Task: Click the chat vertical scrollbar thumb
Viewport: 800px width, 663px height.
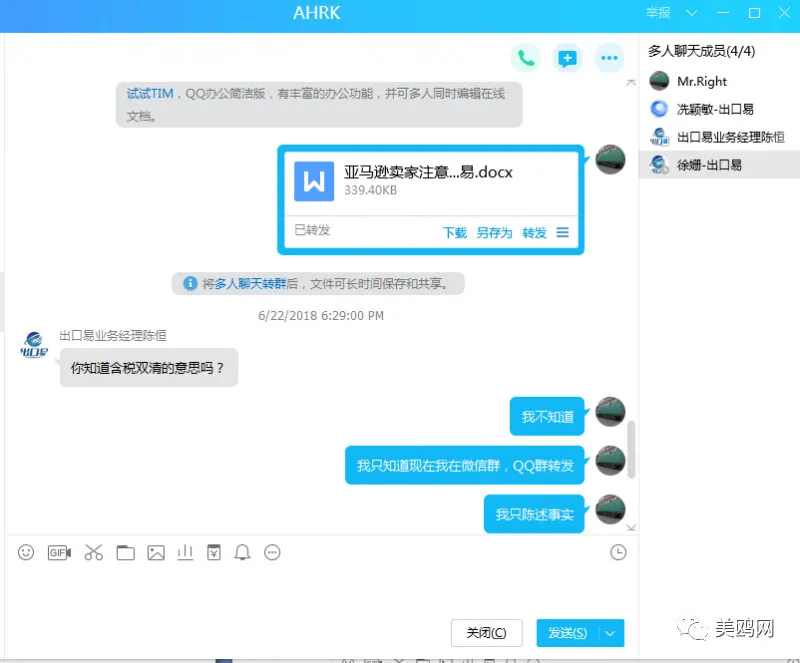Action: pyautogui.click(x=631, y=450)
